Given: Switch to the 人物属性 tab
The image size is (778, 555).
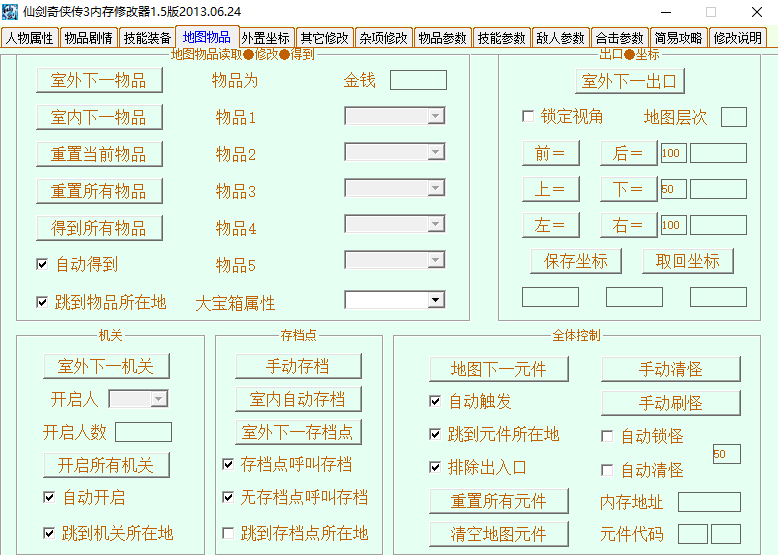Looking at the screenshot, I should point(30,38).
